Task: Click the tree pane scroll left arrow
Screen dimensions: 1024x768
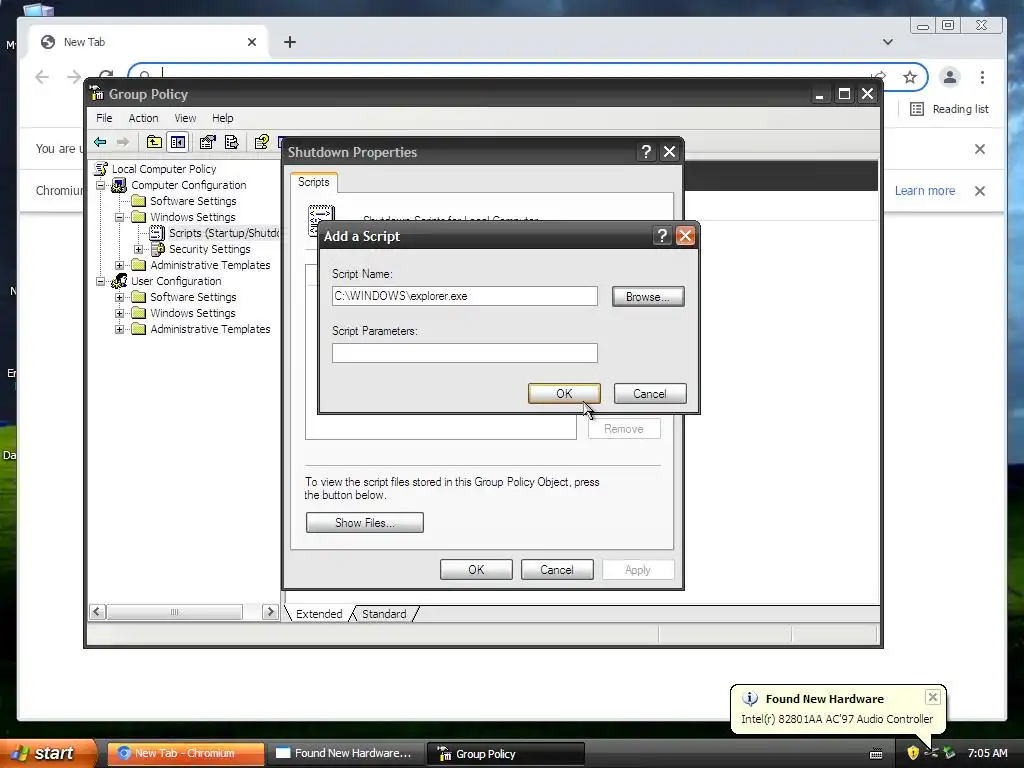Action: (97, 612)
